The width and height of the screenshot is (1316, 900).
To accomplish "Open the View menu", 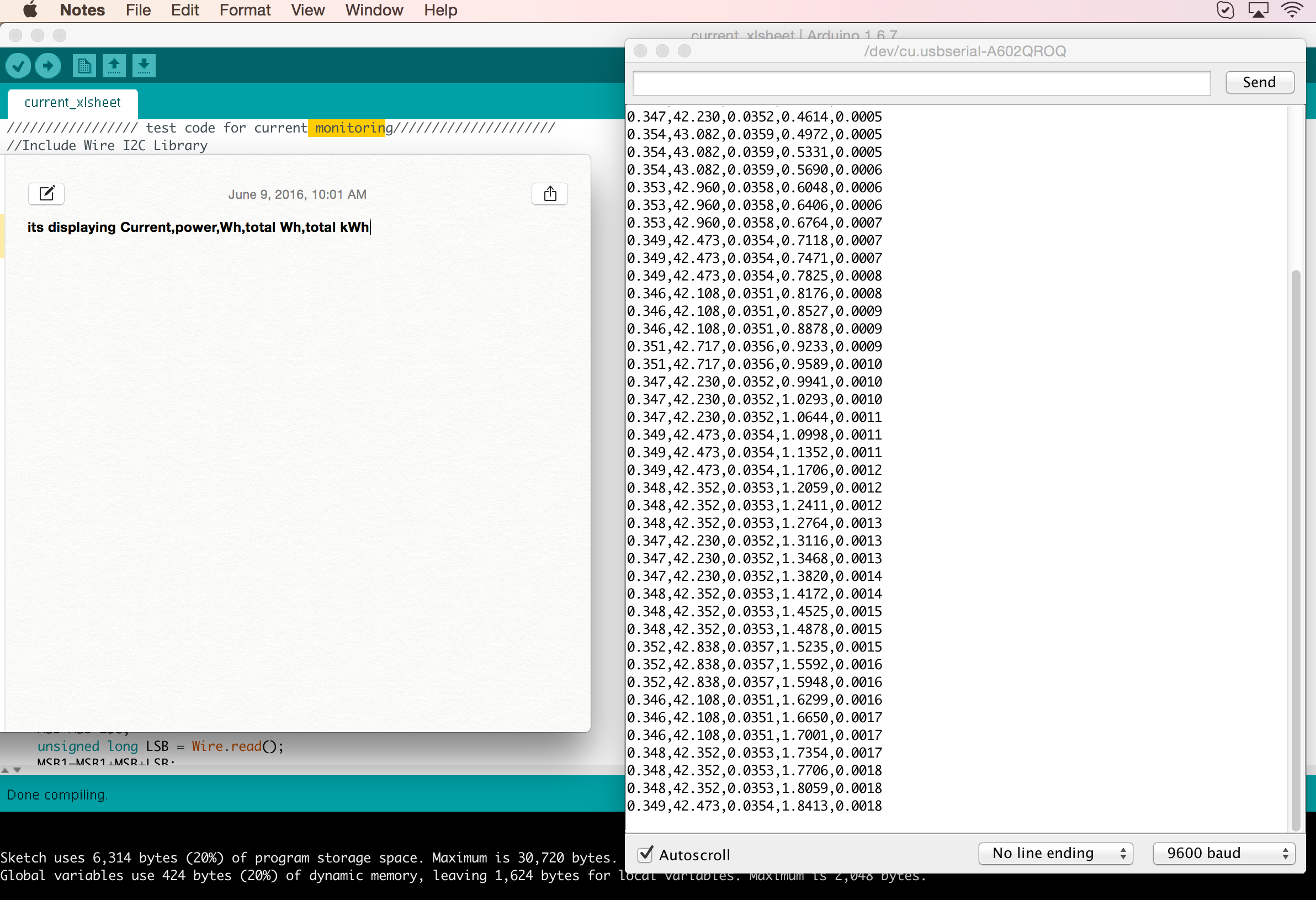I will tap(307, 9).
